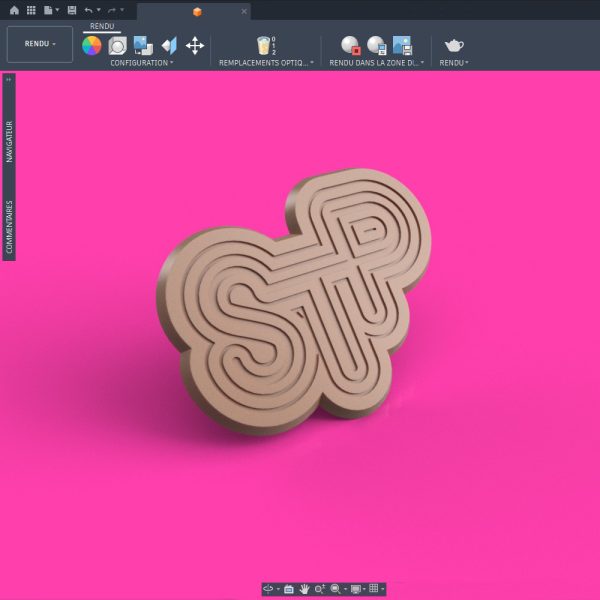
Task: Select the Pan hand tool
Action: (x=304, y=589)
